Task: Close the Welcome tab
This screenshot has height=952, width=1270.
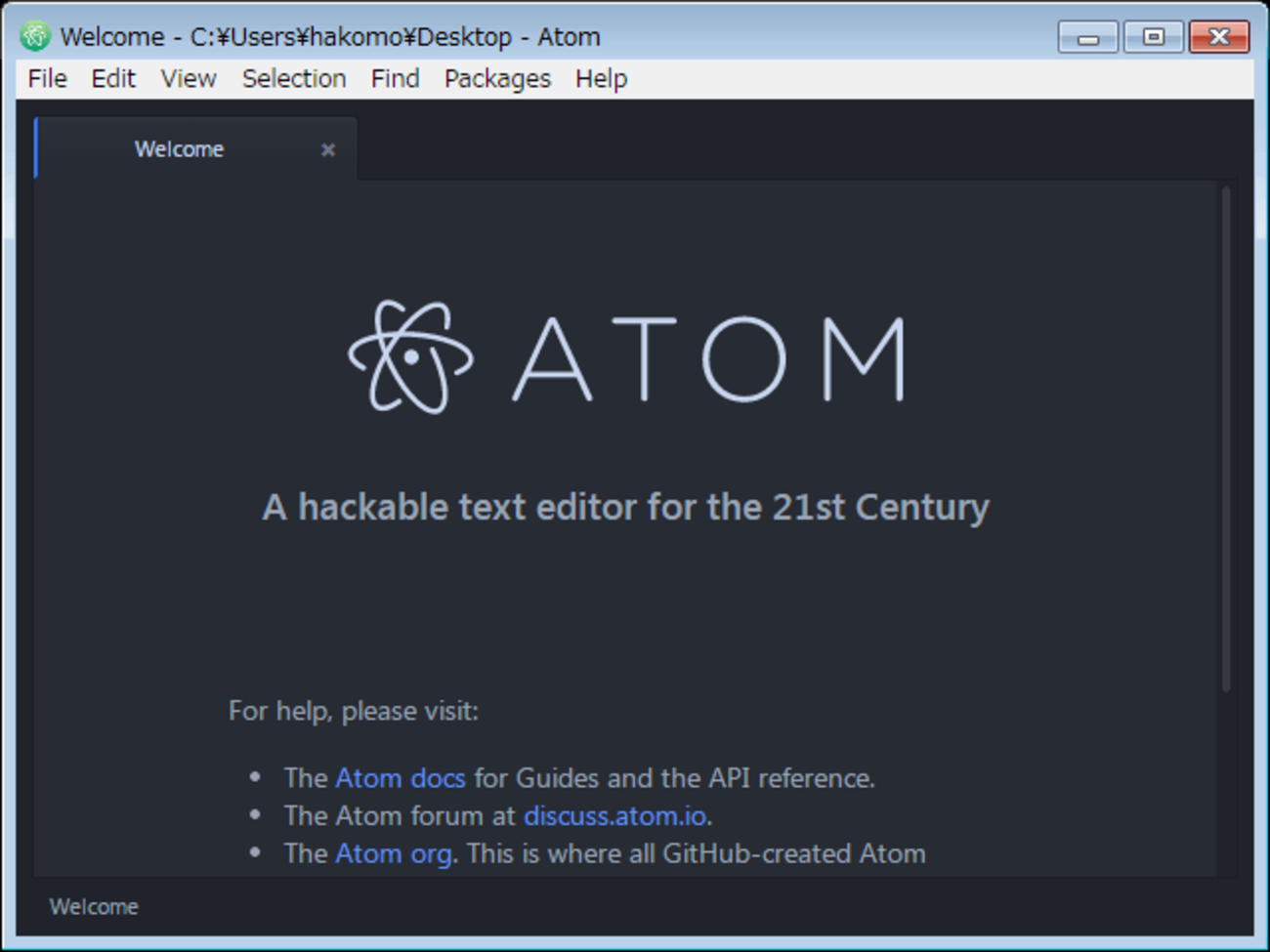Action: click(328, 149)
